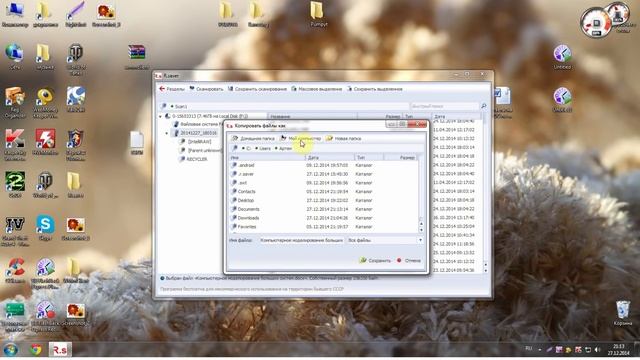
Task: Select the Desktop folder row
Action: [x=324, y=200]
